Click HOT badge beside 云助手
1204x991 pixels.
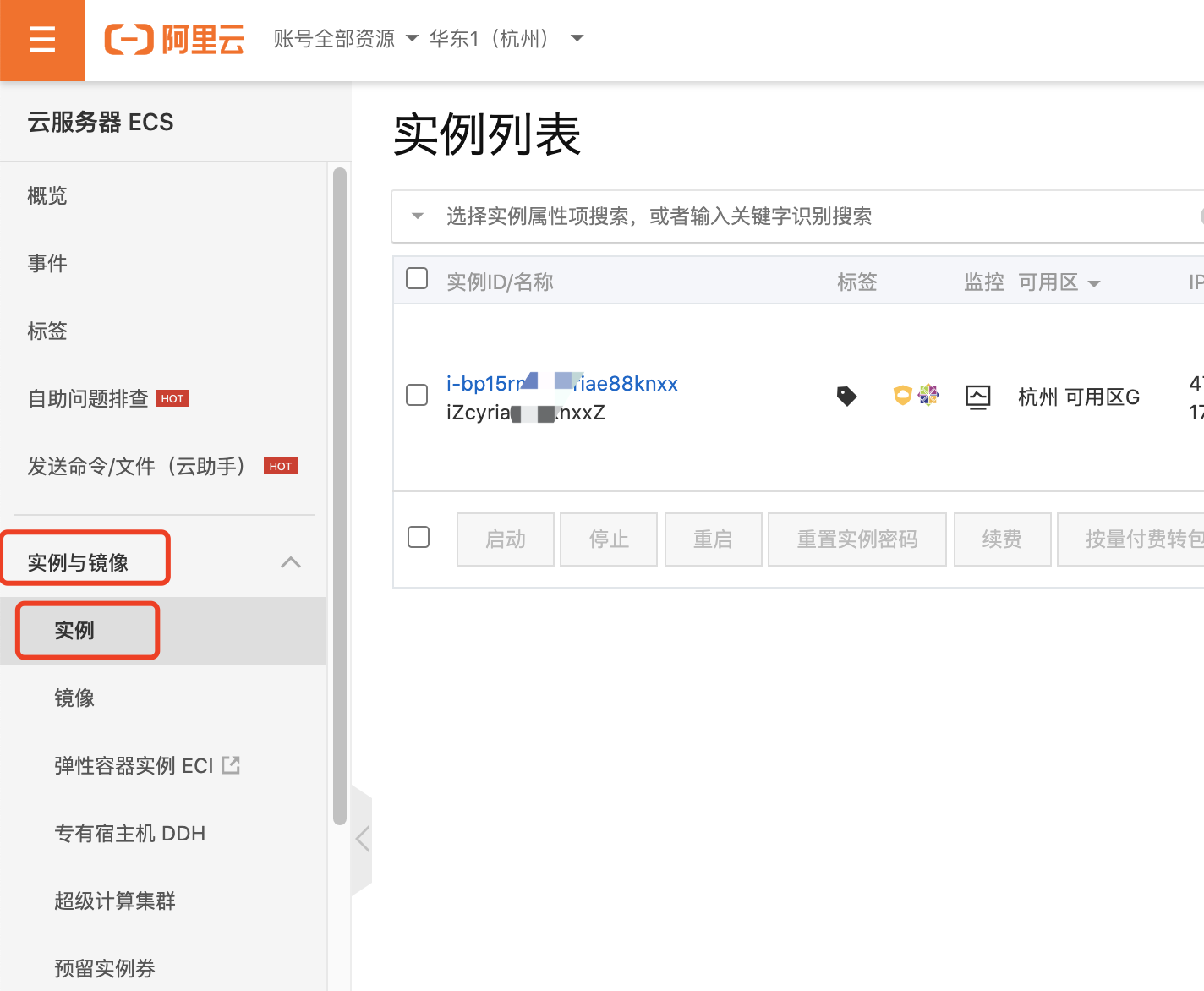coord(281,467)
